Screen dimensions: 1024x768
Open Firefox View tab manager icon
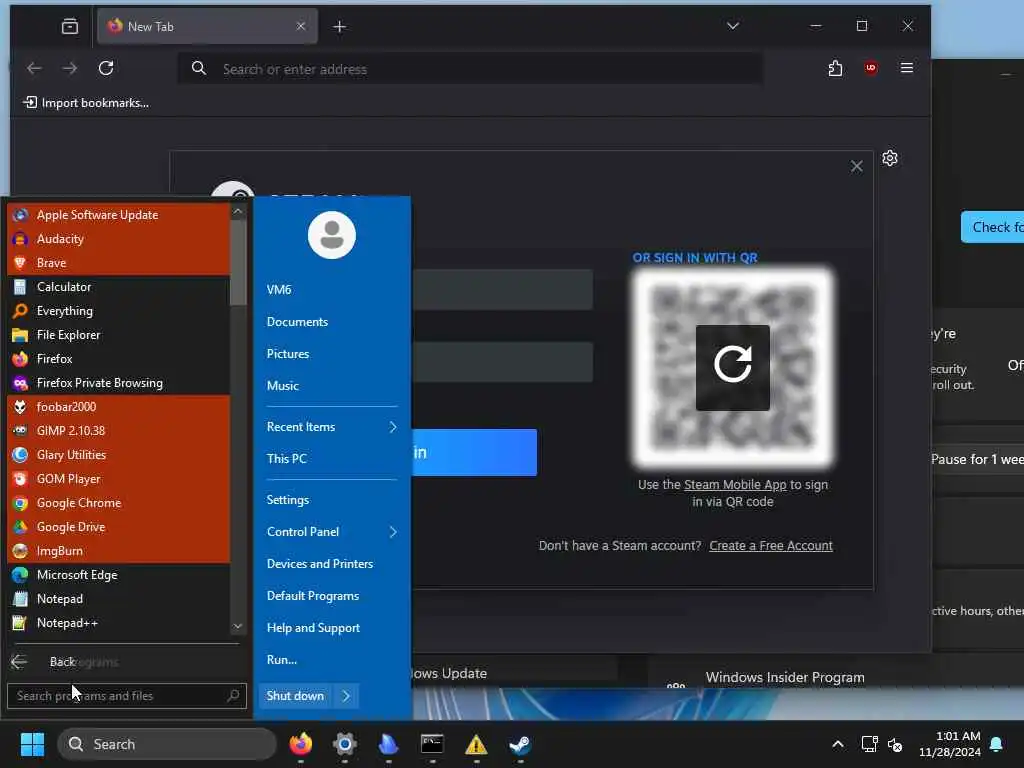tap(70, 26)
